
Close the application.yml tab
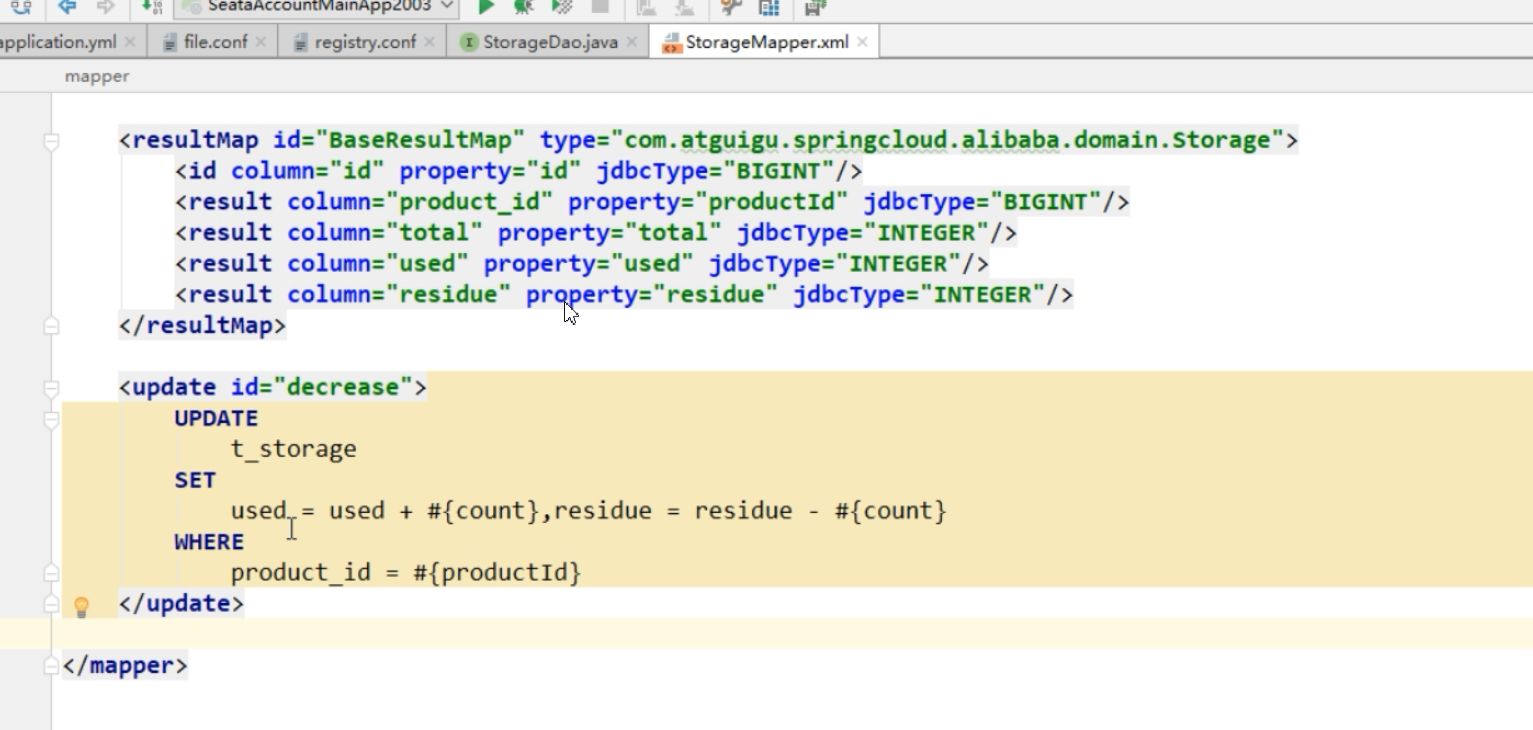click(130, 42)
